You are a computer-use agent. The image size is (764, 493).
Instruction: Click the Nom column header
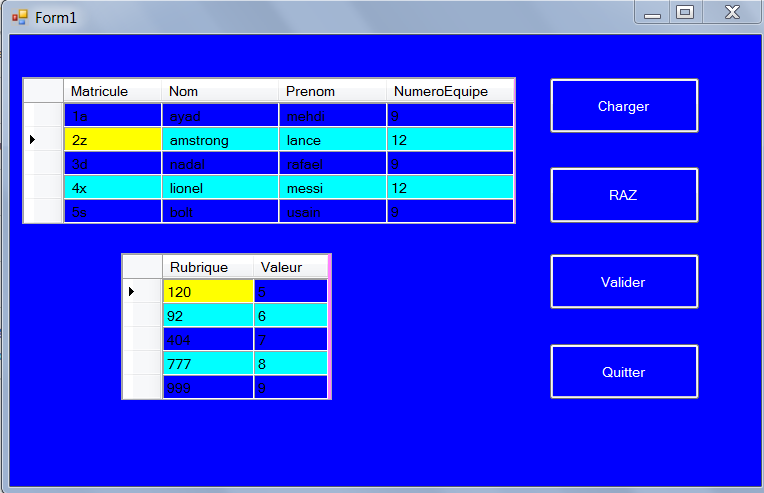coord(220,91)
